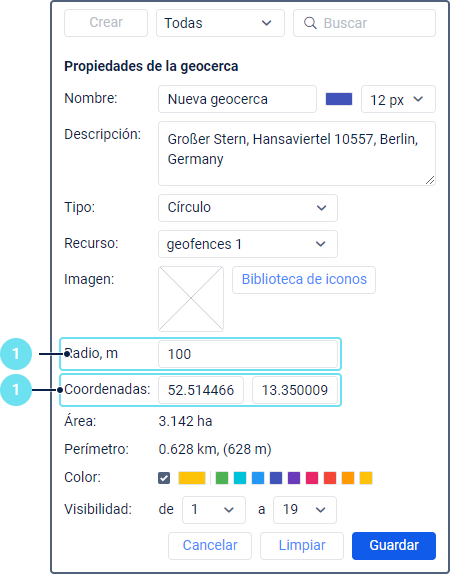Screen dimensions: 450x574
Task: Select the green color swatch
Action: click(222, 478)
